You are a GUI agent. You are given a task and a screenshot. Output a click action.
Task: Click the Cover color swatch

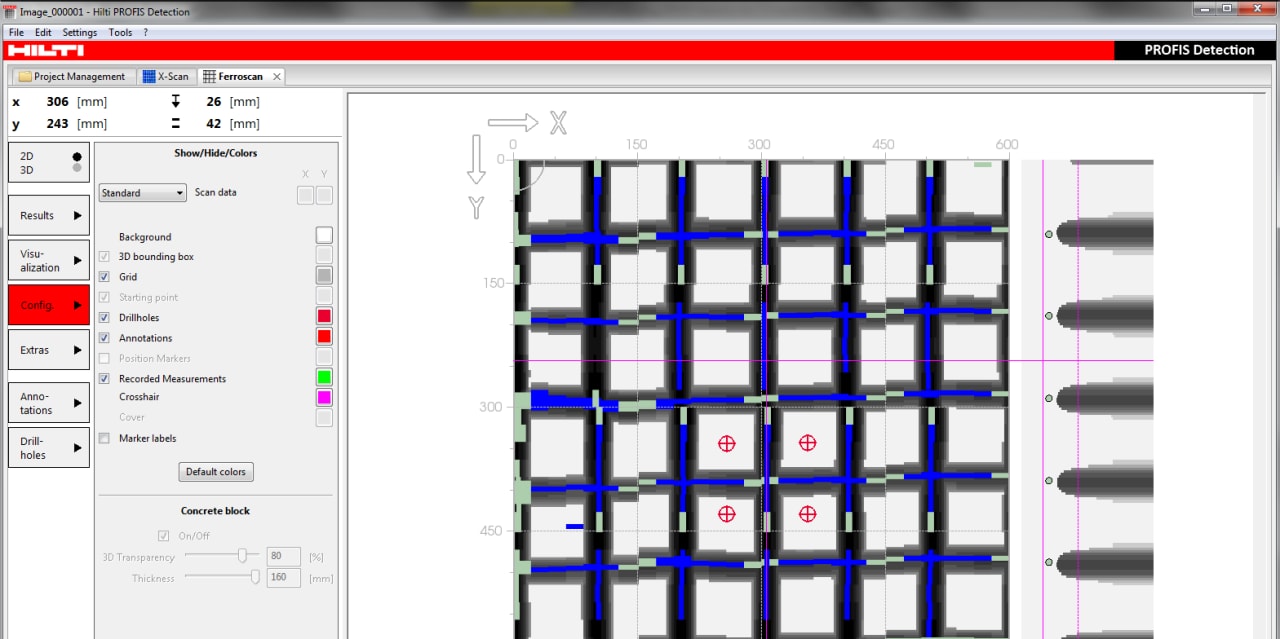coord(324,418)
